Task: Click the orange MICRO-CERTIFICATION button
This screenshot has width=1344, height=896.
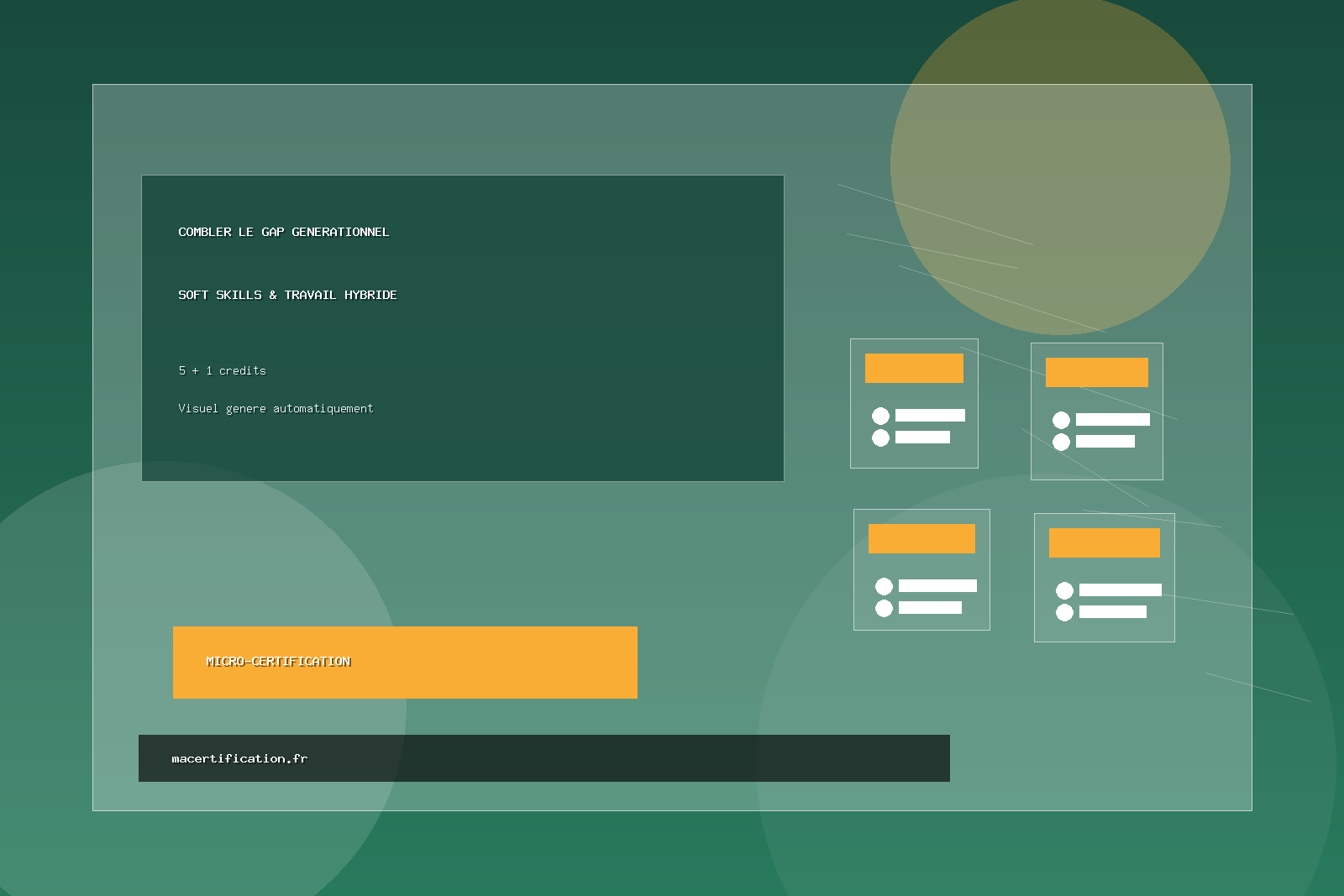Action: [x=405, y=662]
